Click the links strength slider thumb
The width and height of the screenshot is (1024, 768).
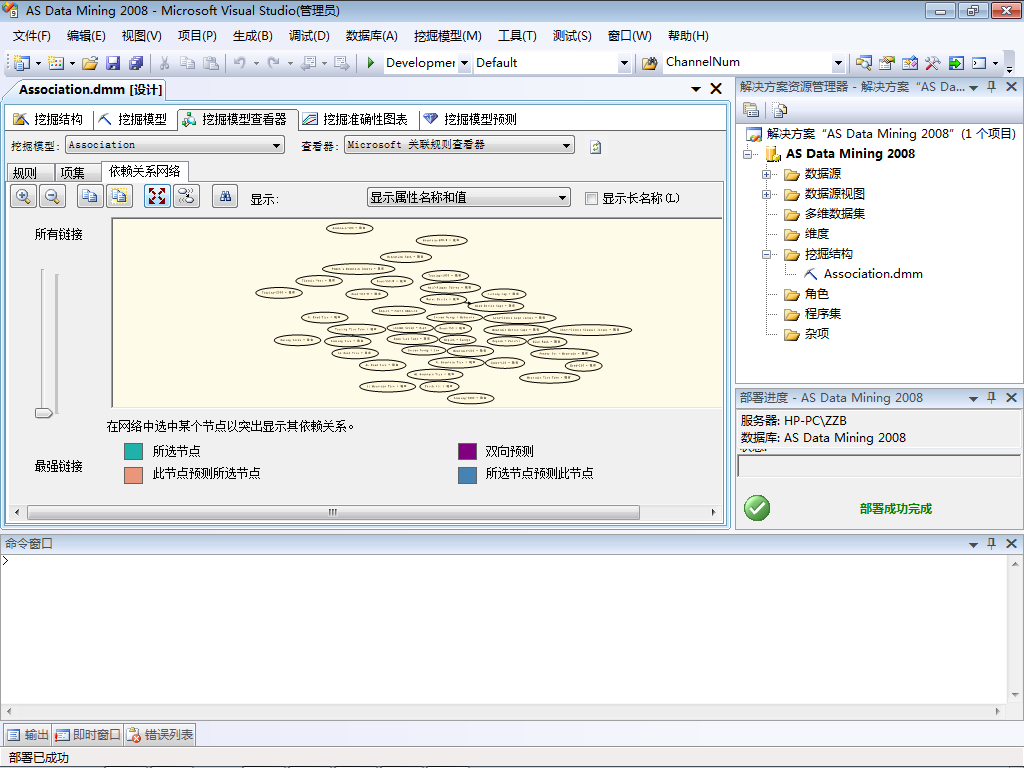click(x=43, y=413)
